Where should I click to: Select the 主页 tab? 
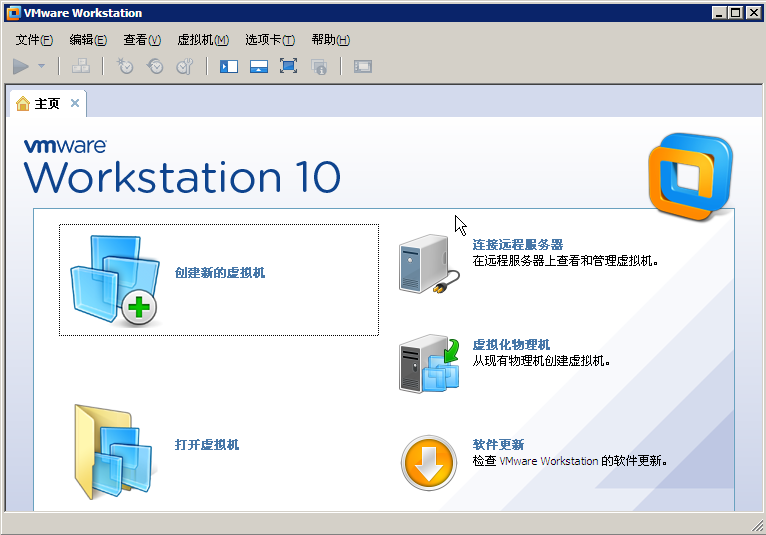coord(47,104)
